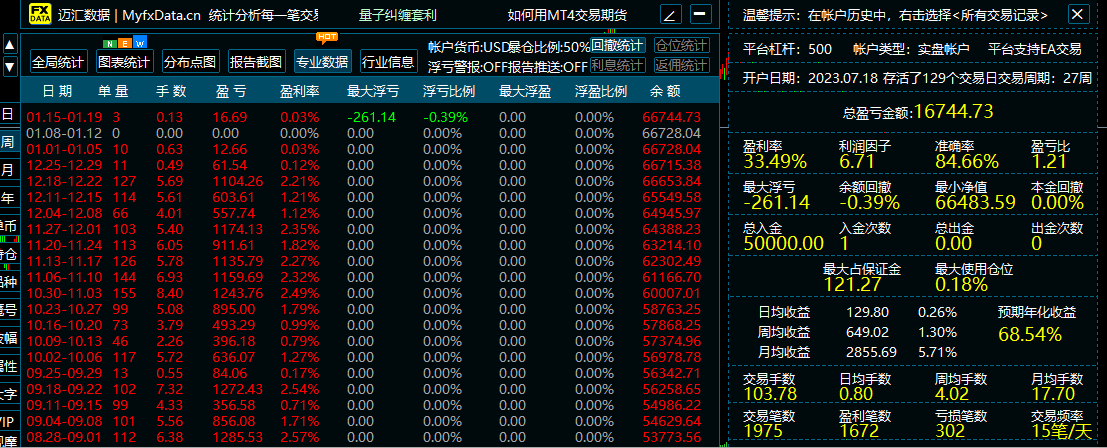1107x448 pixels.
Task: Close the right info panel with X
Action: click(x=1078, y=14)
